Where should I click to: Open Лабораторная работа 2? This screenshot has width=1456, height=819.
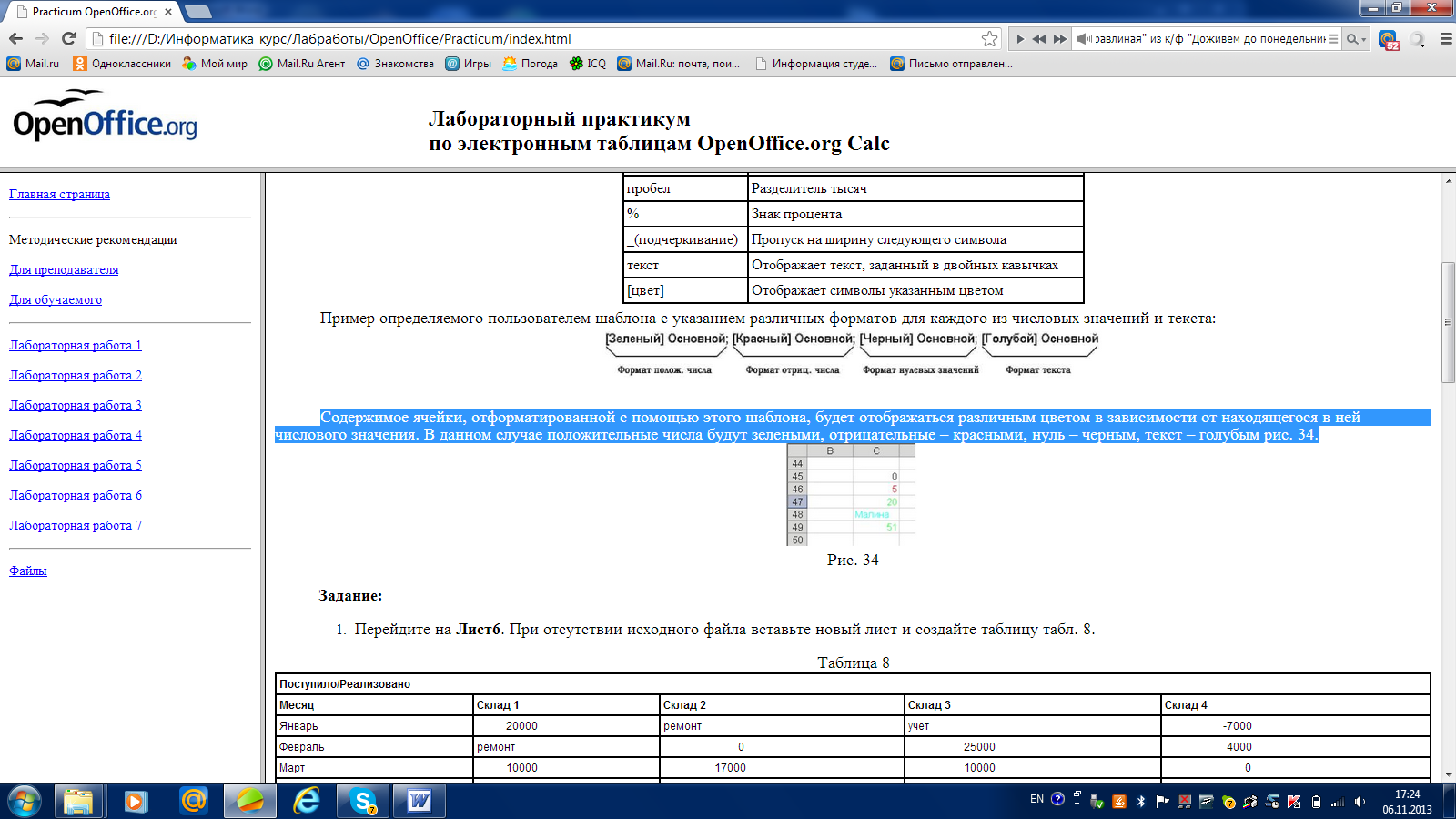(x=76, y=375)
